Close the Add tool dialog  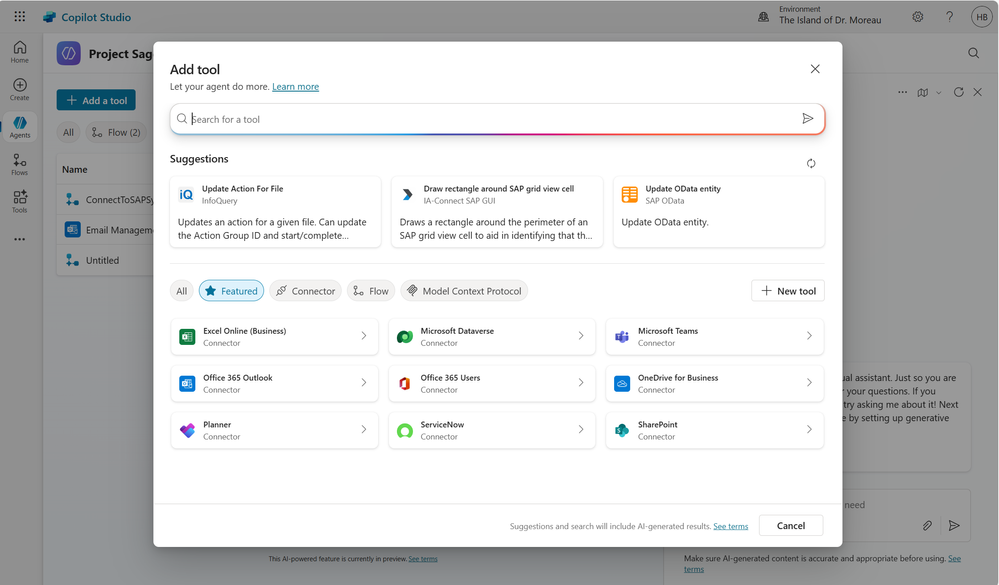[815, 69]
